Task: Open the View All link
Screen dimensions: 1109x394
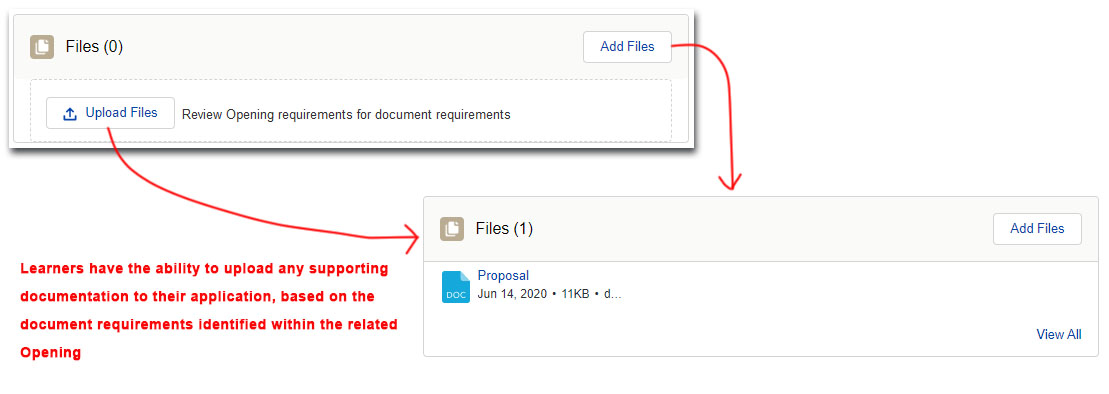Action: tap(1058, 335)
